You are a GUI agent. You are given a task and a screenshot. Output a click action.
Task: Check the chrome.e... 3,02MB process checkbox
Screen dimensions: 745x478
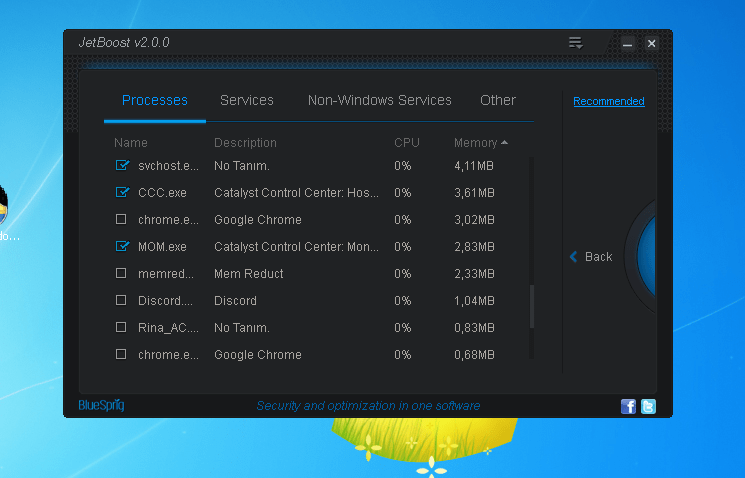click(x=121, y=219)
